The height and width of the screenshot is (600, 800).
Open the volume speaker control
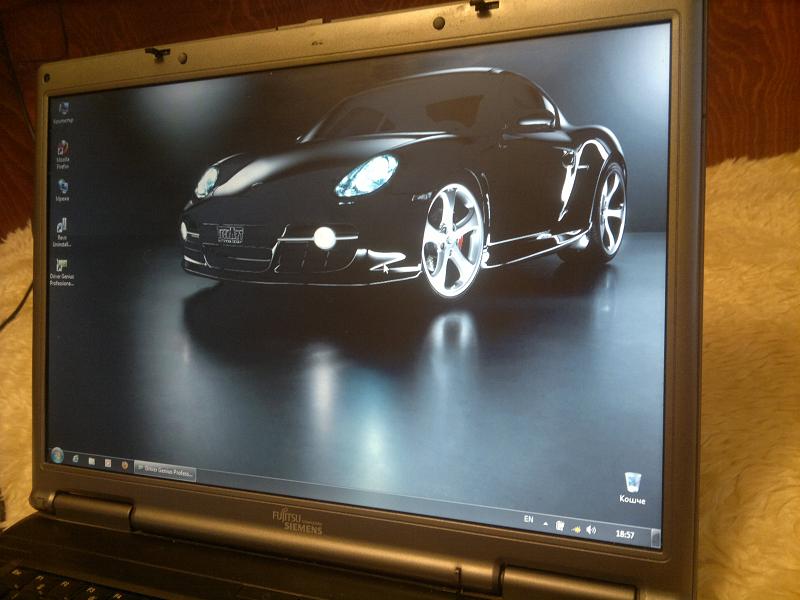pos(590,528)
